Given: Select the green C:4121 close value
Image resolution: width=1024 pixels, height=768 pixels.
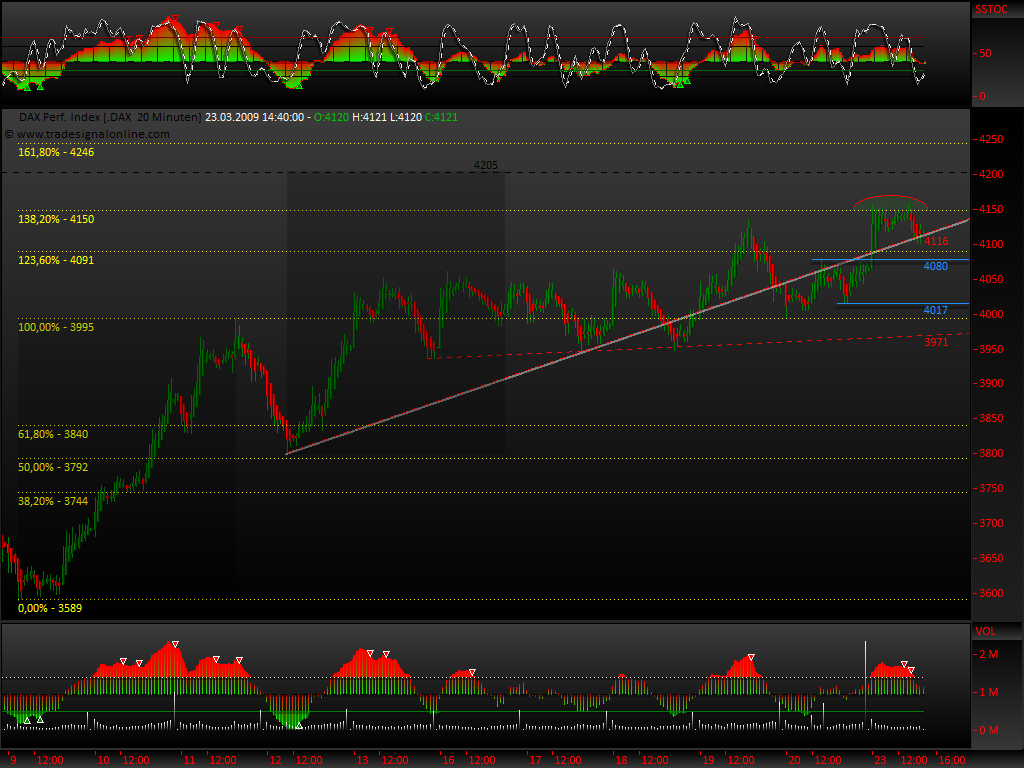Looking at the screenshot, I should pyautogui.click(x=442, y=117).
